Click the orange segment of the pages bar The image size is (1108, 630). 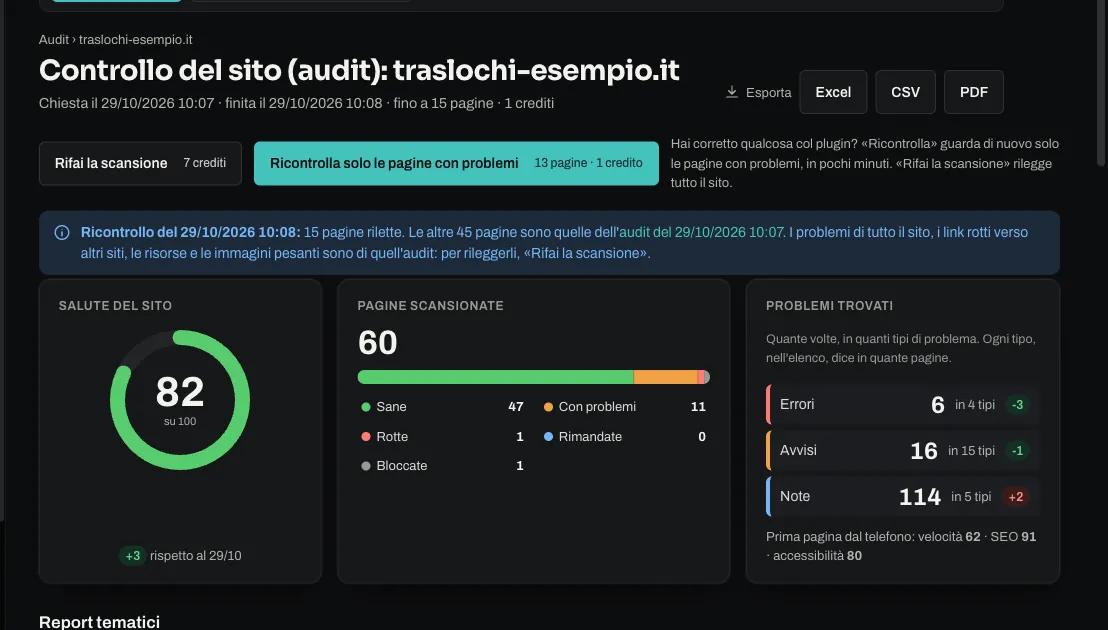(x=666, y=377)
